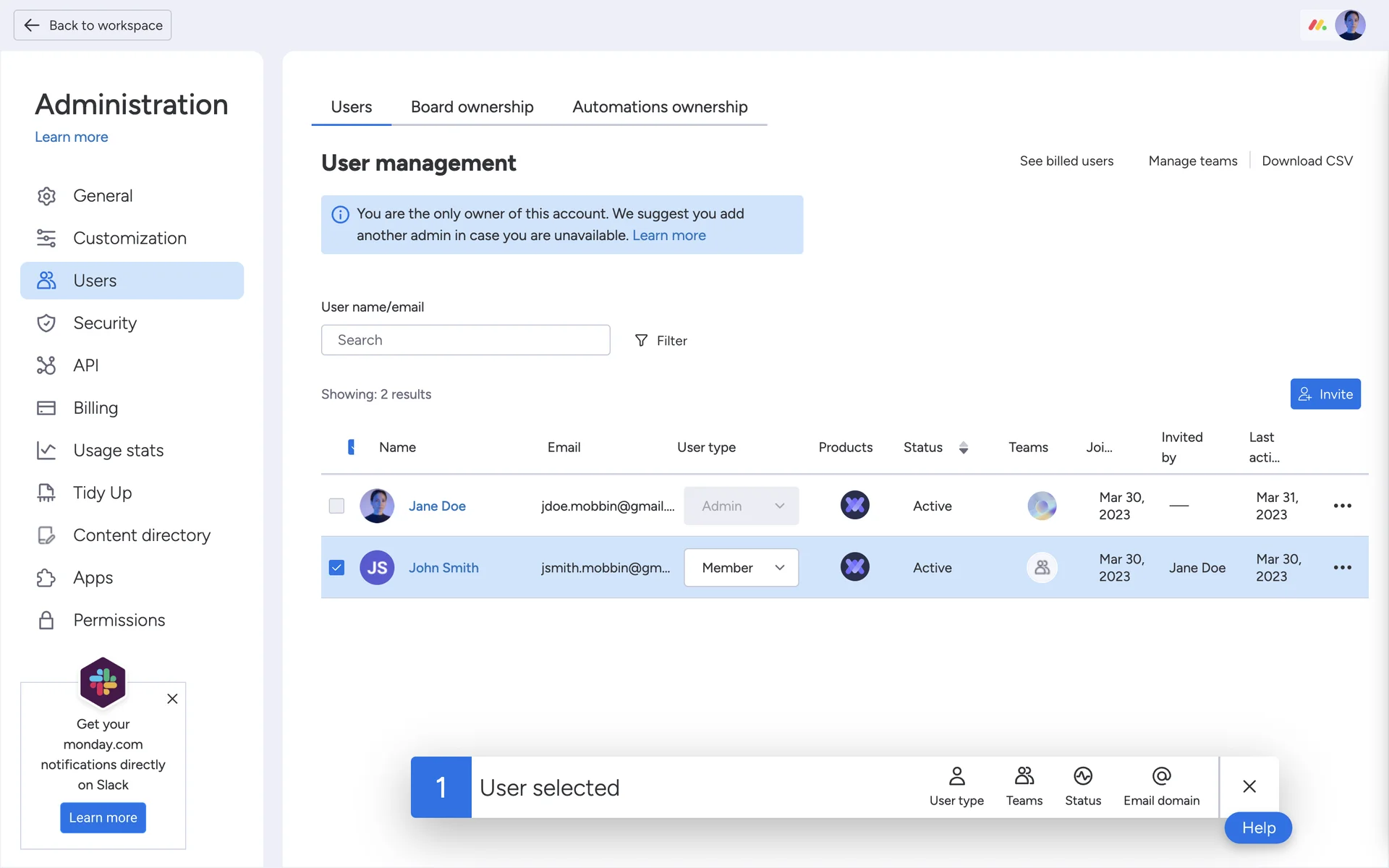Toggle the select-all checkbox in table header
The height and width of the screenshot is (868, 1389).
(x=351, y=447)
